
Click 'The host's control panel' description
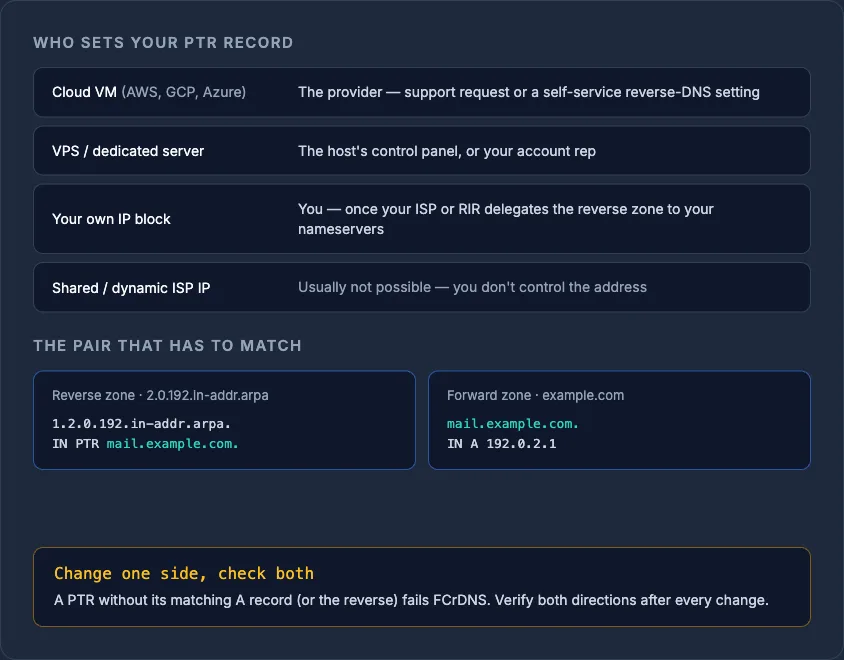click(447, 151)
